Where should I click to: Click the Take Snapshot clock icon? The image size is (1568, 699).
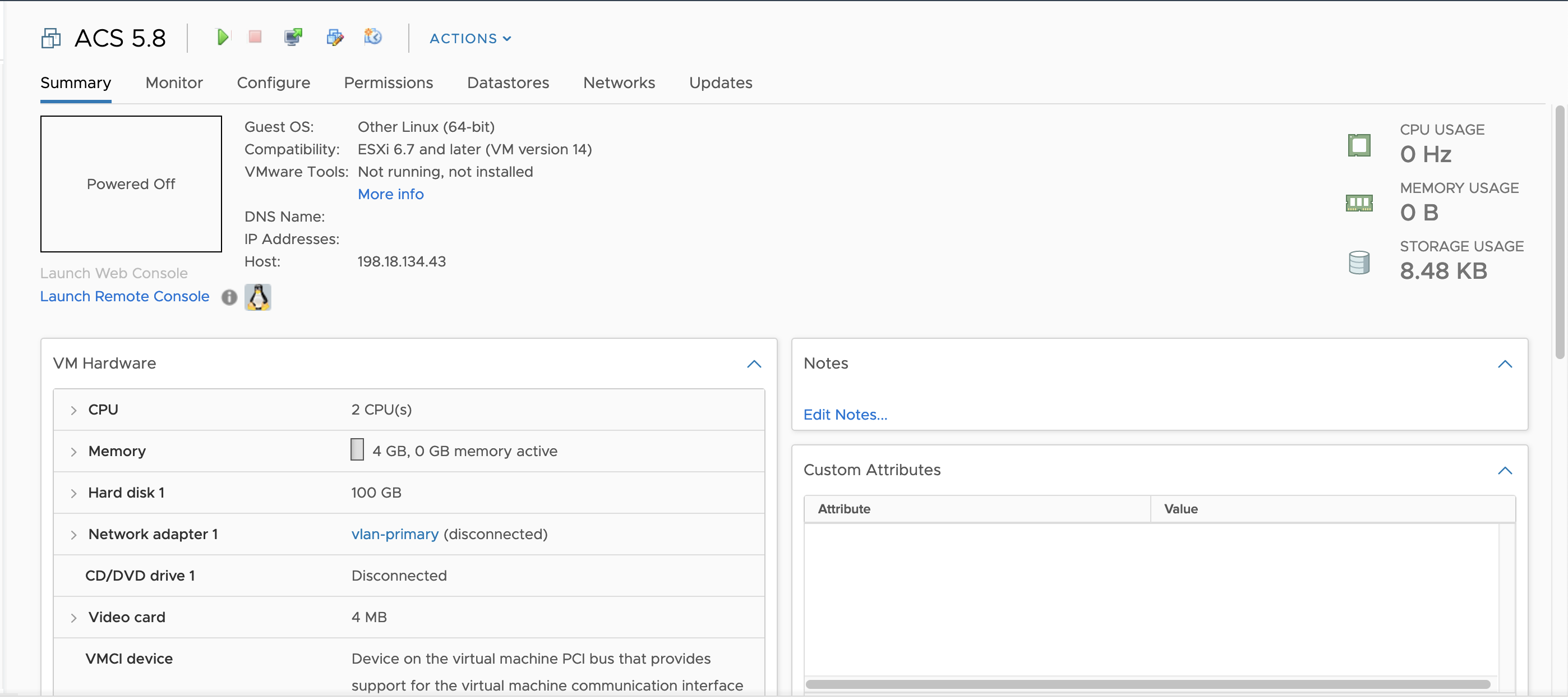373,38
